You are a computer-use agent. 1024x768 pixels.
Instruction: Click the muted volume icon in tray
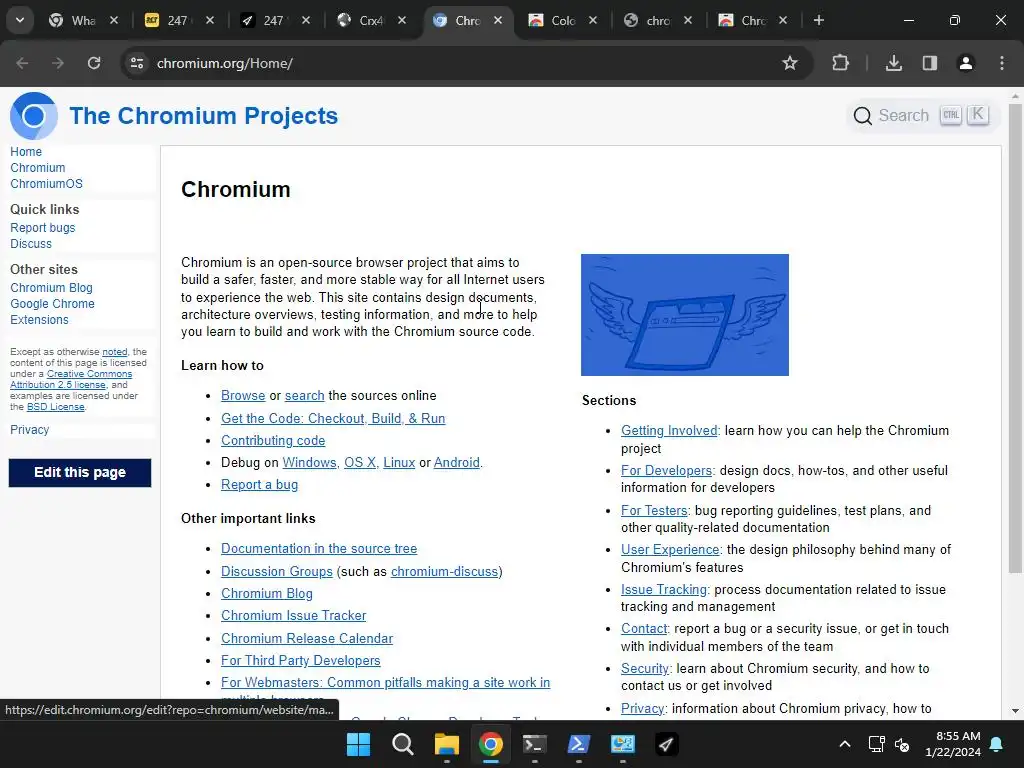[902, 744]
